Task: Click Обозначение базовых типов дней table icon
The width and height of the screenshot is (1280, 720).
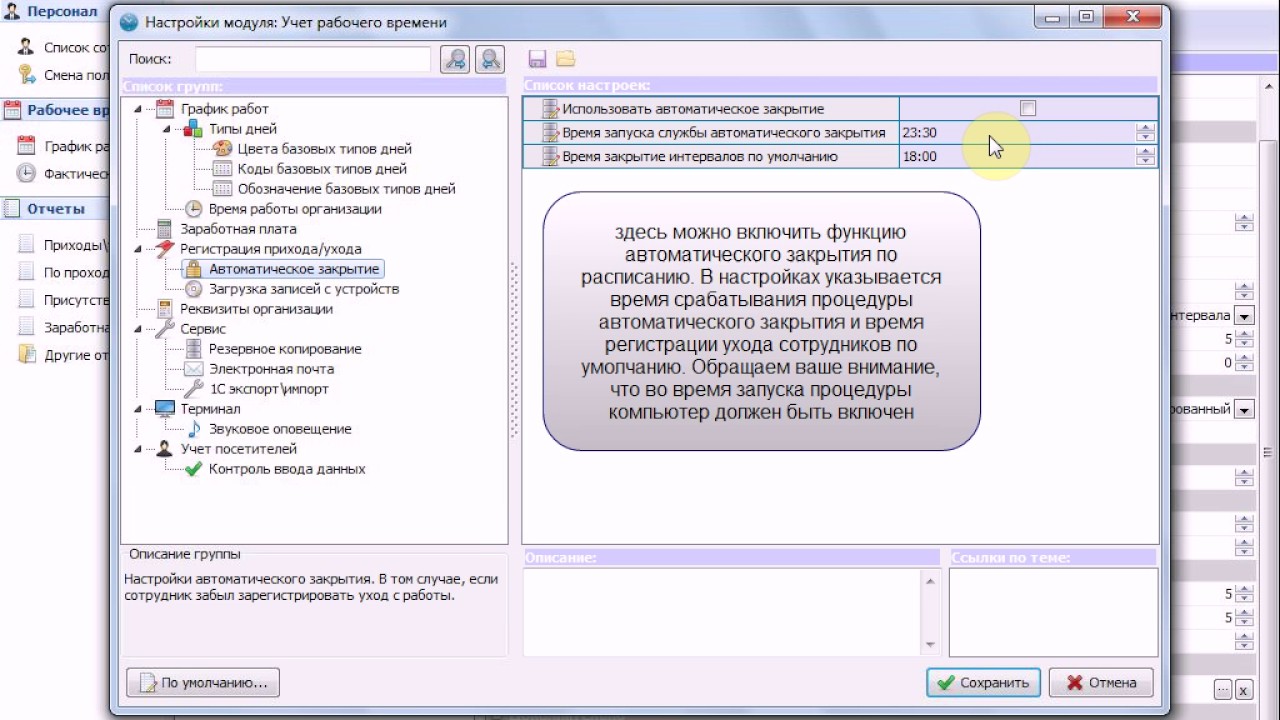Action: pos(222,189)
